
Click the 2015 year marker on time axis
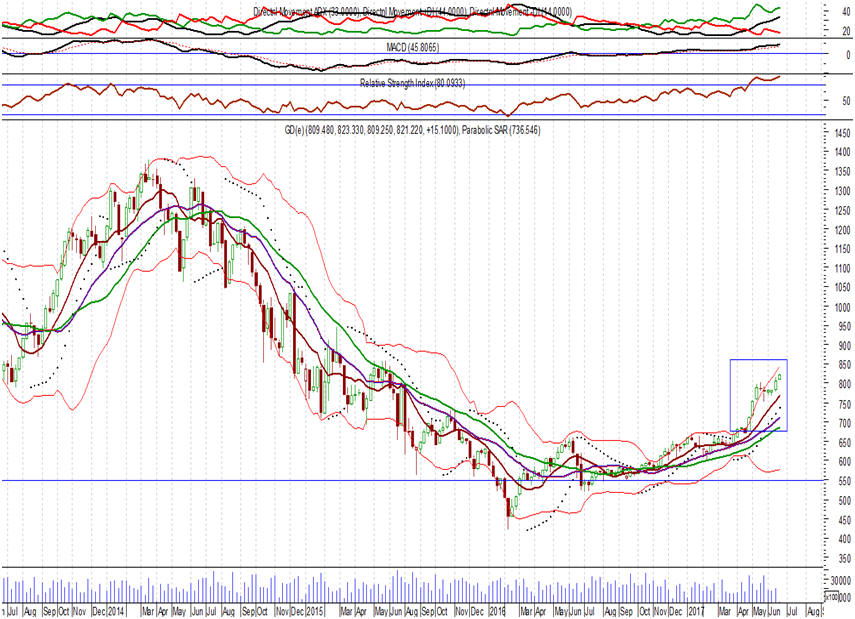coord(314,609)
